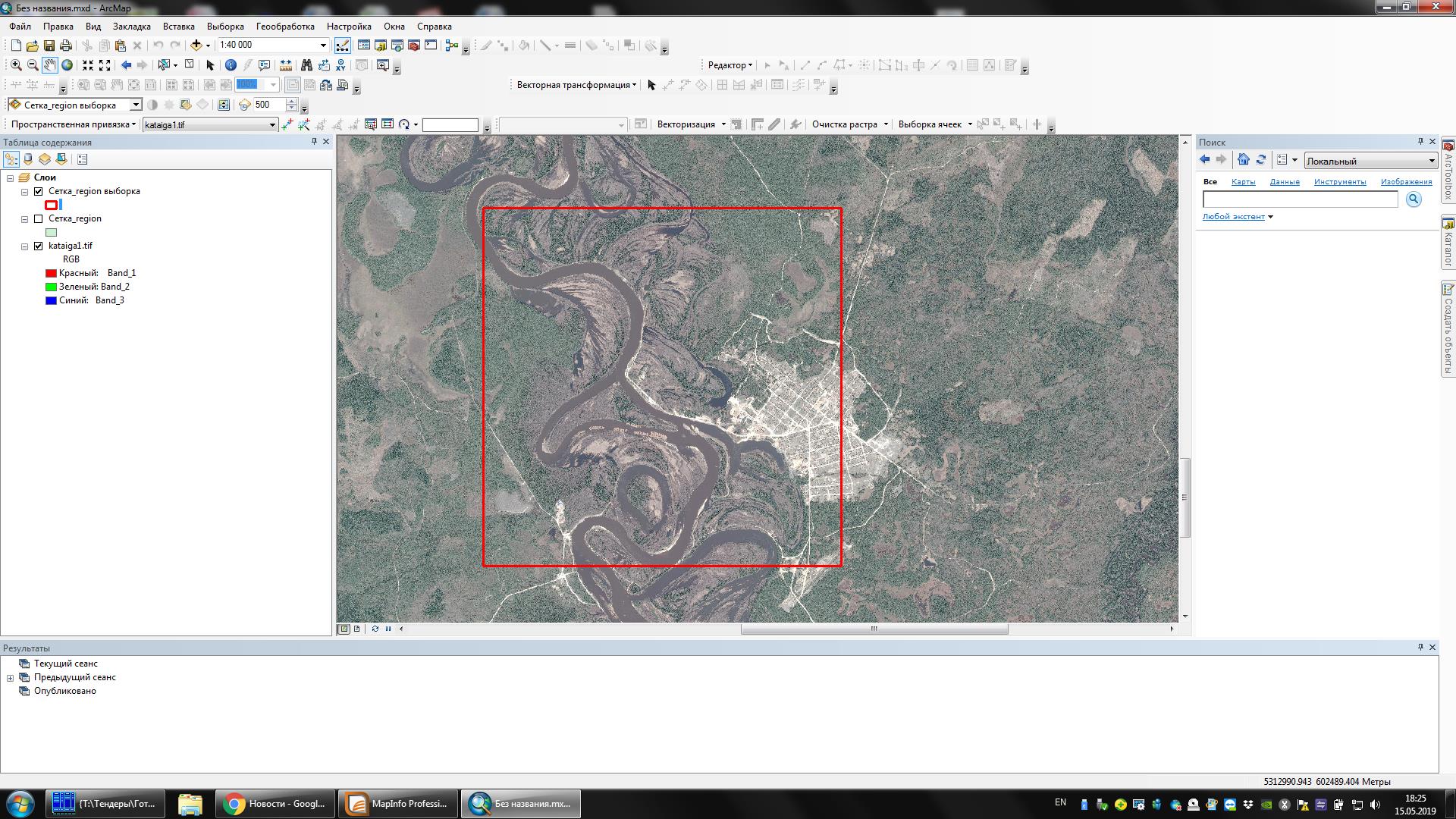Uncheck the Сетка_region выборка layer
Screen dimensions: 1456x819
39,191
